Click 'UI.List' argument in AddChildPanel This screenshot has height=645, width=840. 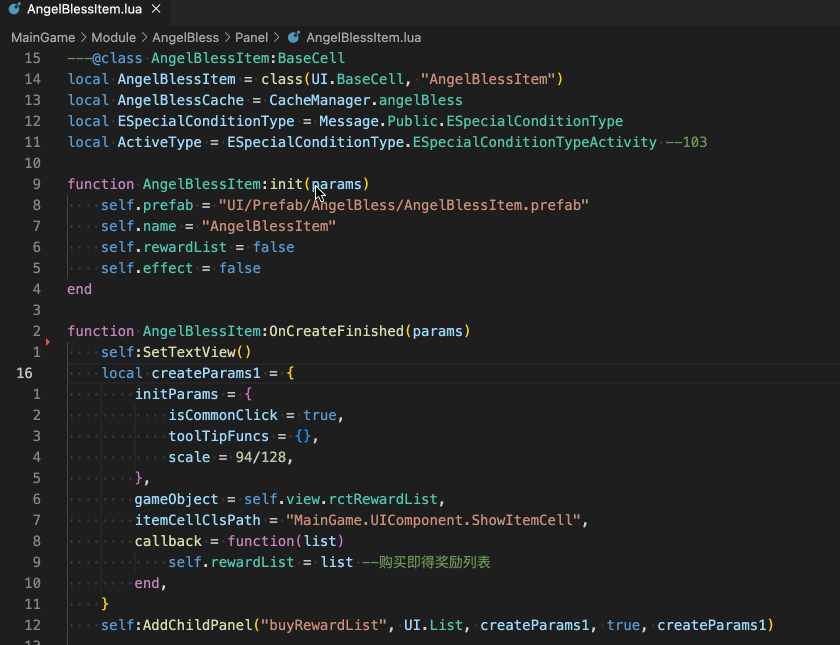[433, 625]
